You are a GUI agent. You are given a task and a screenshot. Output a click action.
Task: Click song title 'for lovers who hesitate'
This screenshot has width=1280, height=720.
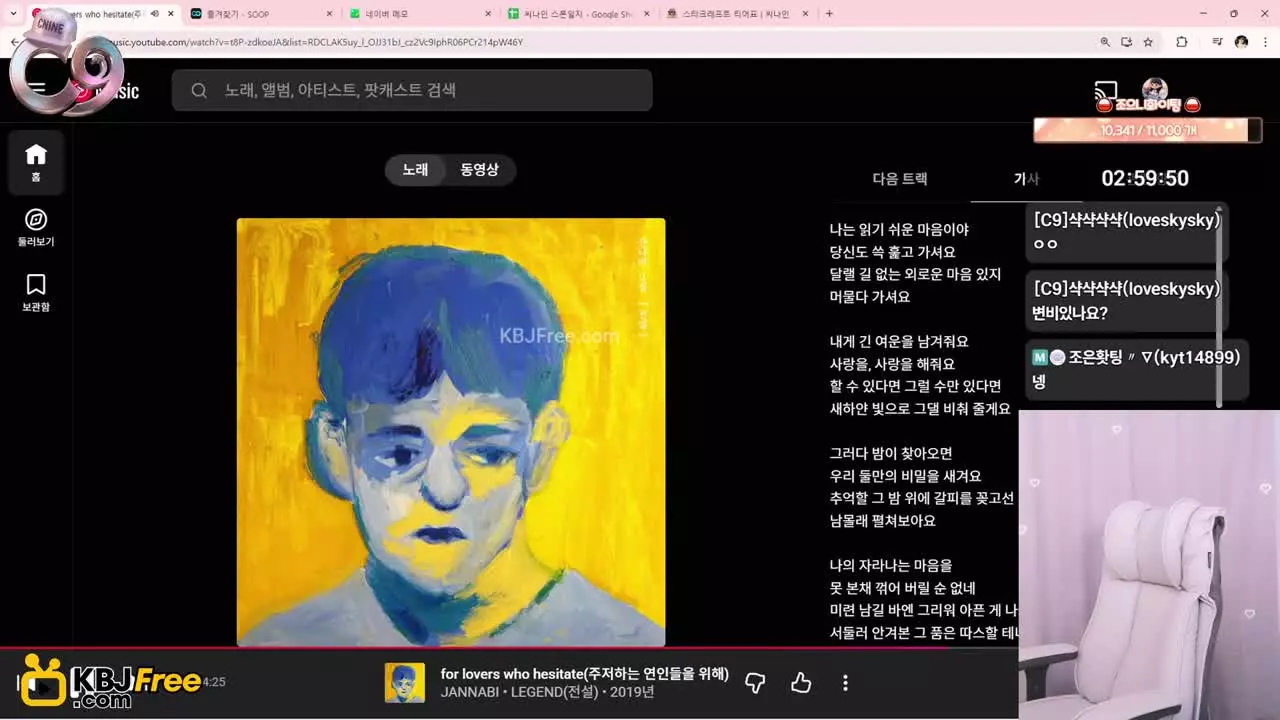click(585, 673)
